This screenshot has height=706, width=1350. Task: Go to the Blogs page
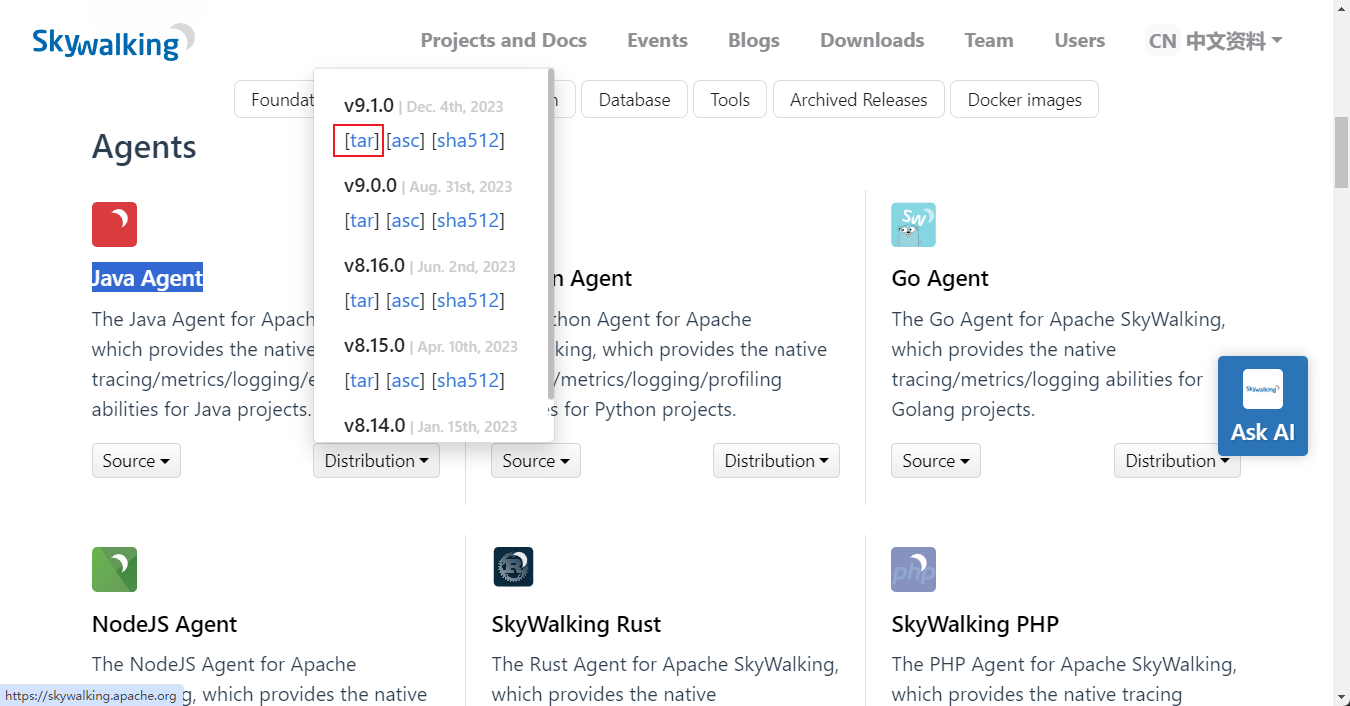[x=753, y=41]
